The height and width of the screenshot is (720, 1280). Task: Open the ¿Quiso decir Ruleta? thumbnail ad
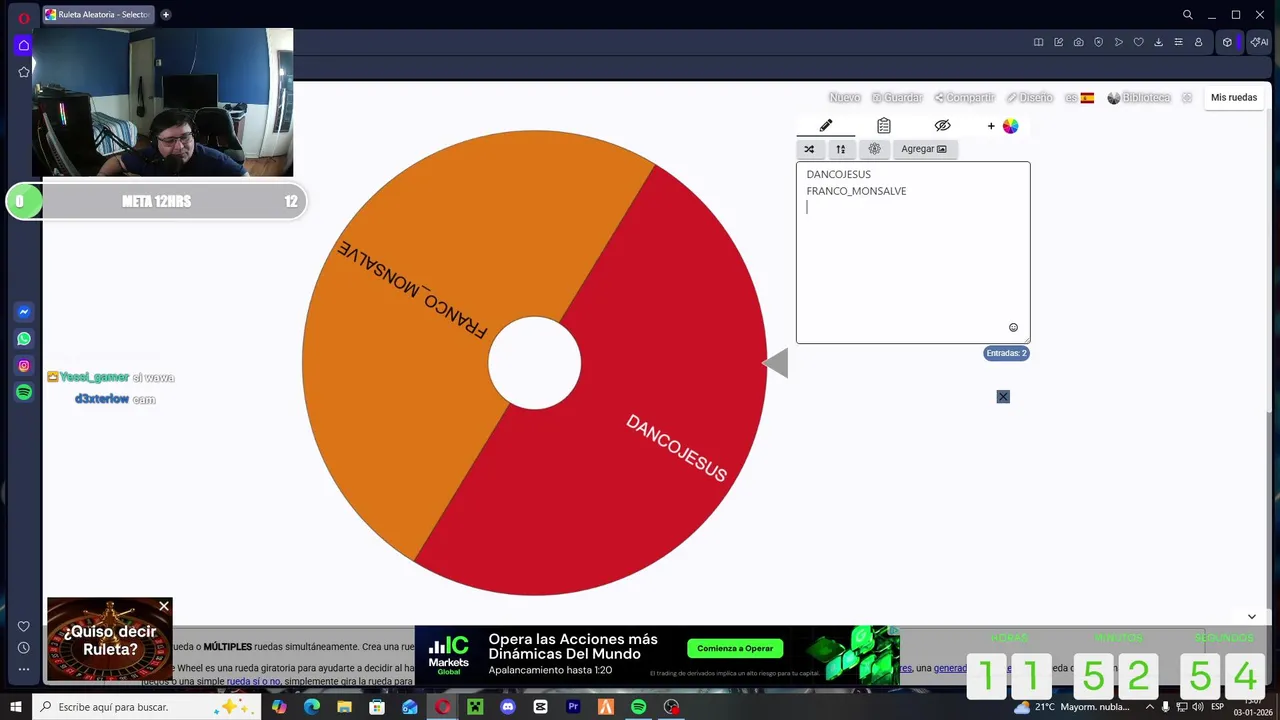click(x=110, y=640)
